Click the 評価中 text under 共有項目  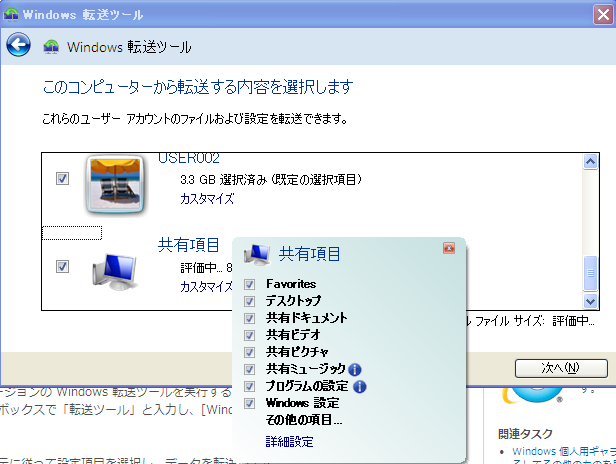(x=206, y=268)
